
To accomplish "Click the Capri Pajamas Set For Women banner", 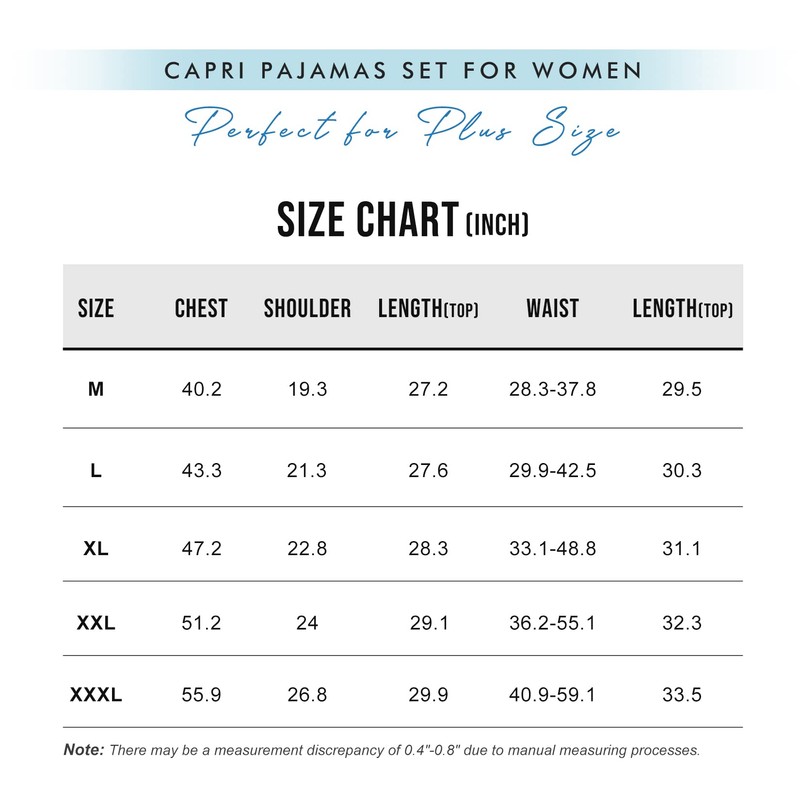I will 402,71.
